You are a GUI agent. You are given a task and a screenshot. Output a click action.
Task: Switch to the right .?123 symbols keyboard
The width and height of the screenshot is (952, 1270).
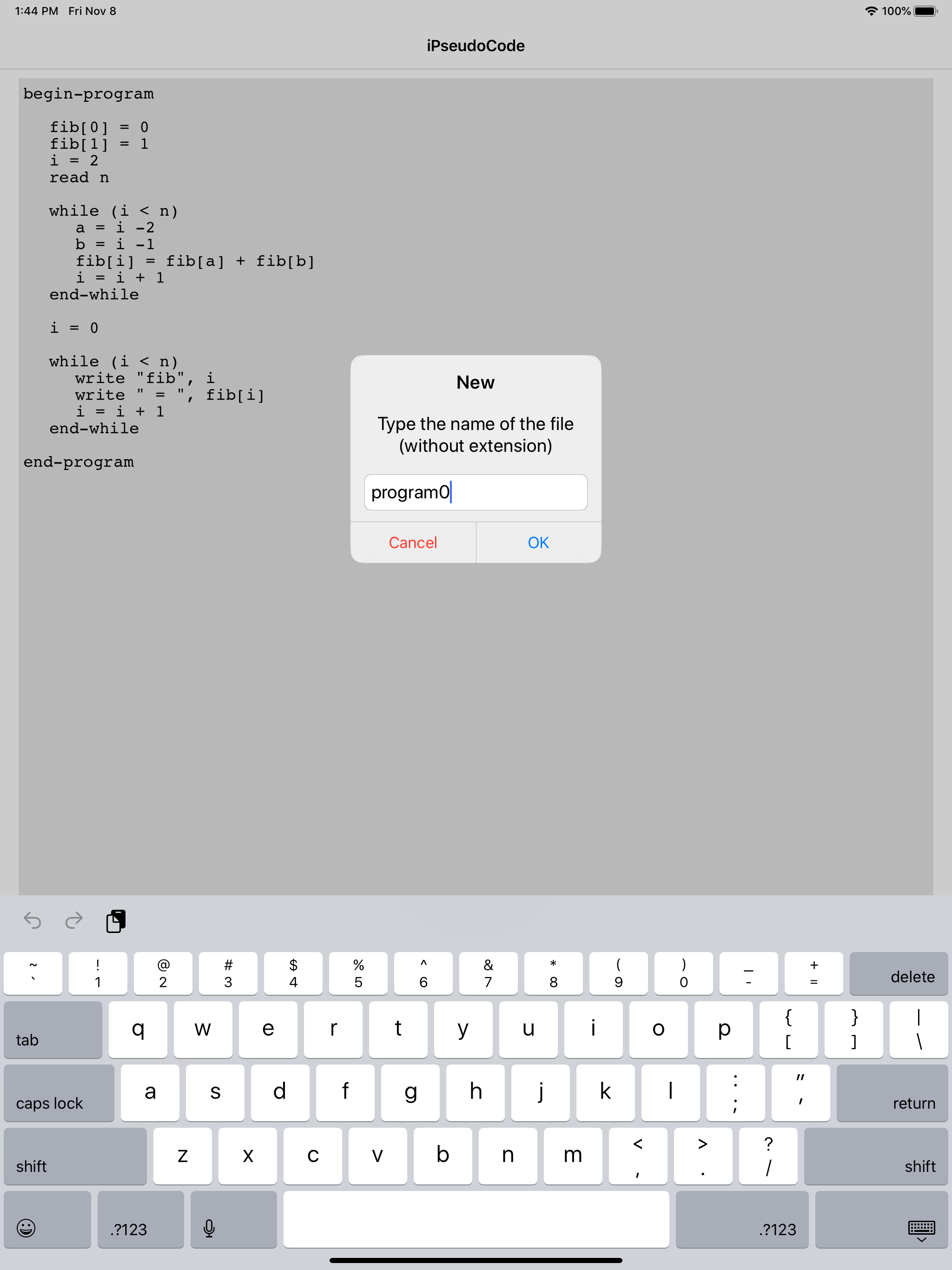pos(742,1219)
